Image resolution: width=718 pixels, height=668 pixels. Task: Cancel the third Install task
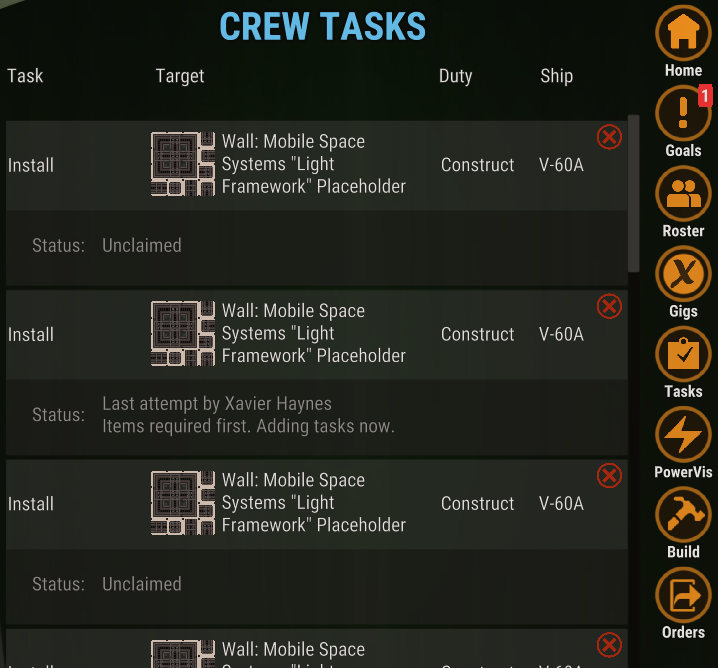tap(609, 475)
